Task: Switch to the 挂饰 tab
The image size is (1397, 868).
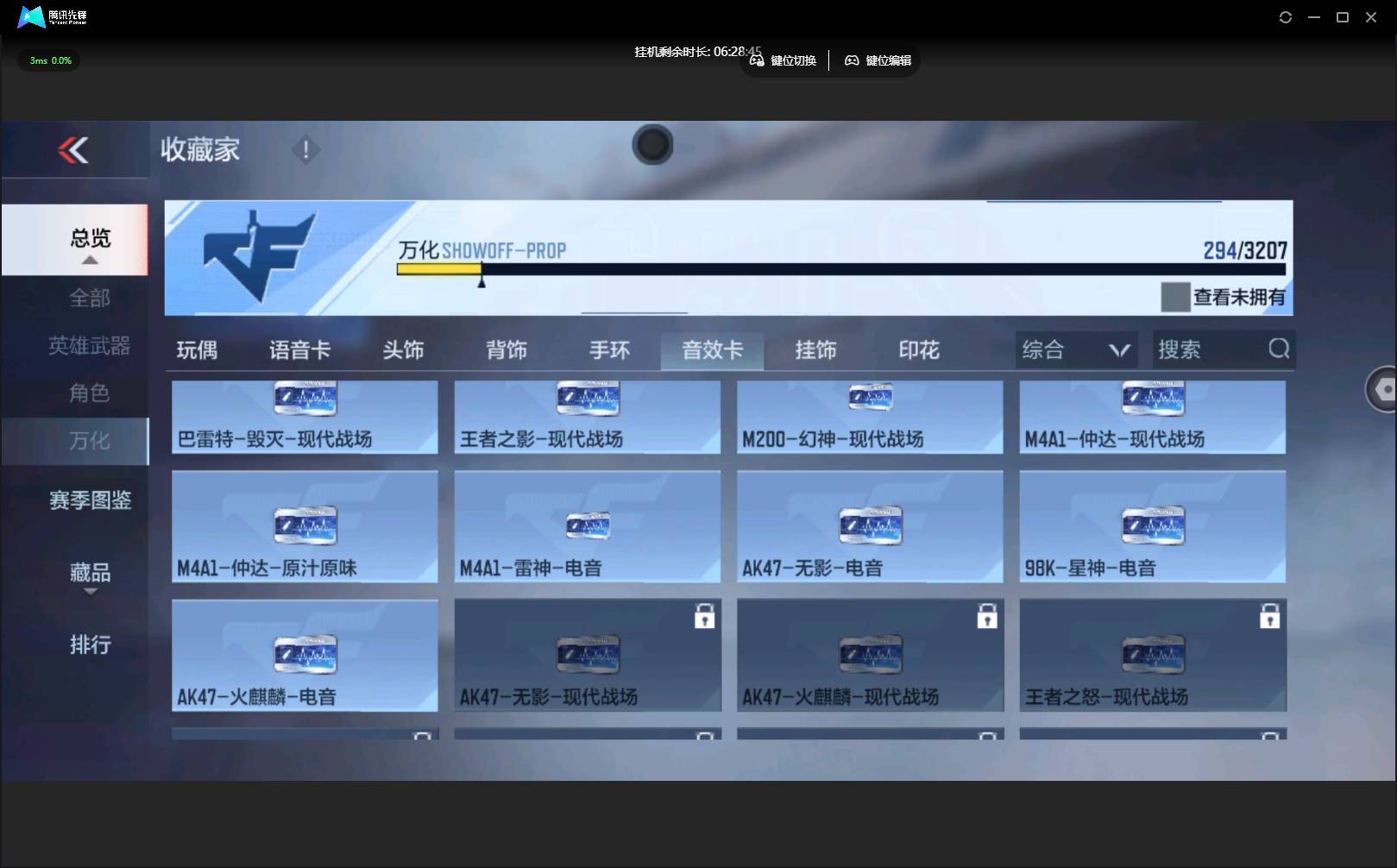Action: click(815, 349)
